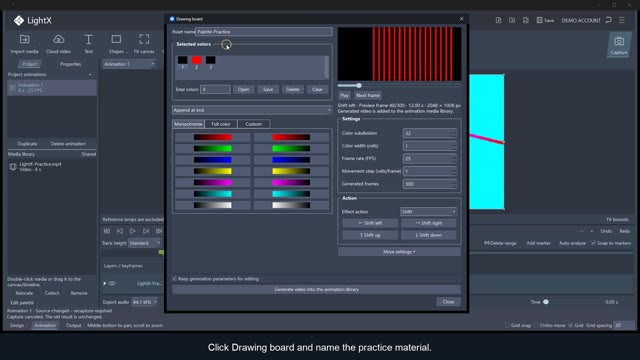
Task: Click the Shift down button
Action: (x=429, y=235)
